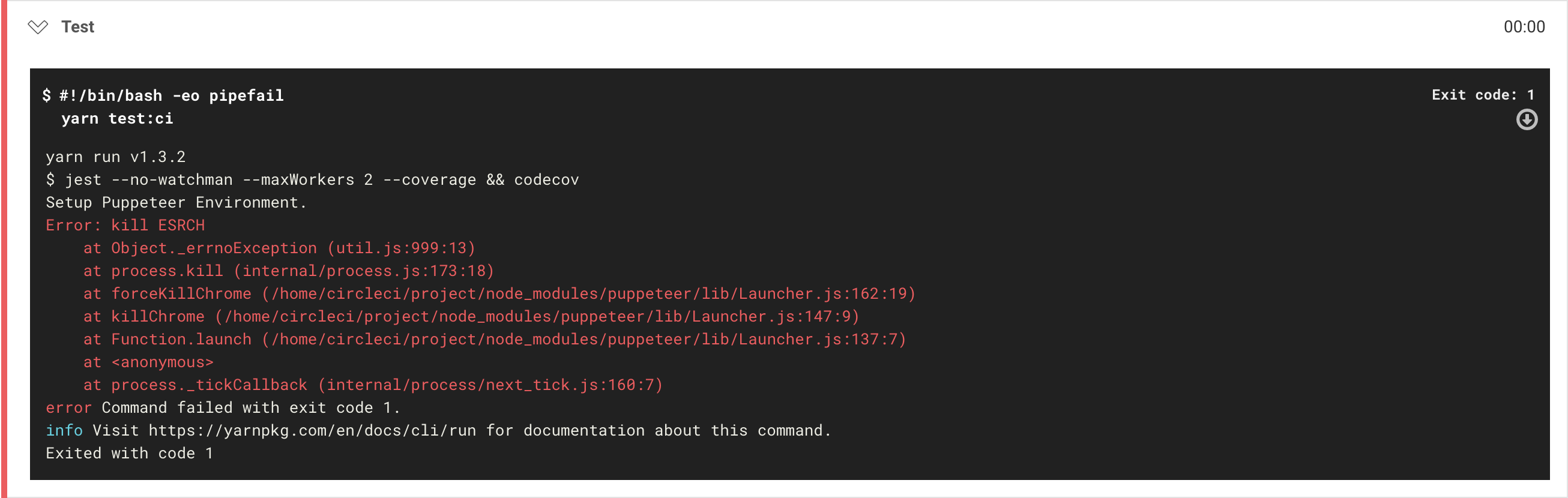This screenshot has height=498, width=1568.
Task: Click Setup Puppeteer Environment line
Action: [x=176, y=202]
